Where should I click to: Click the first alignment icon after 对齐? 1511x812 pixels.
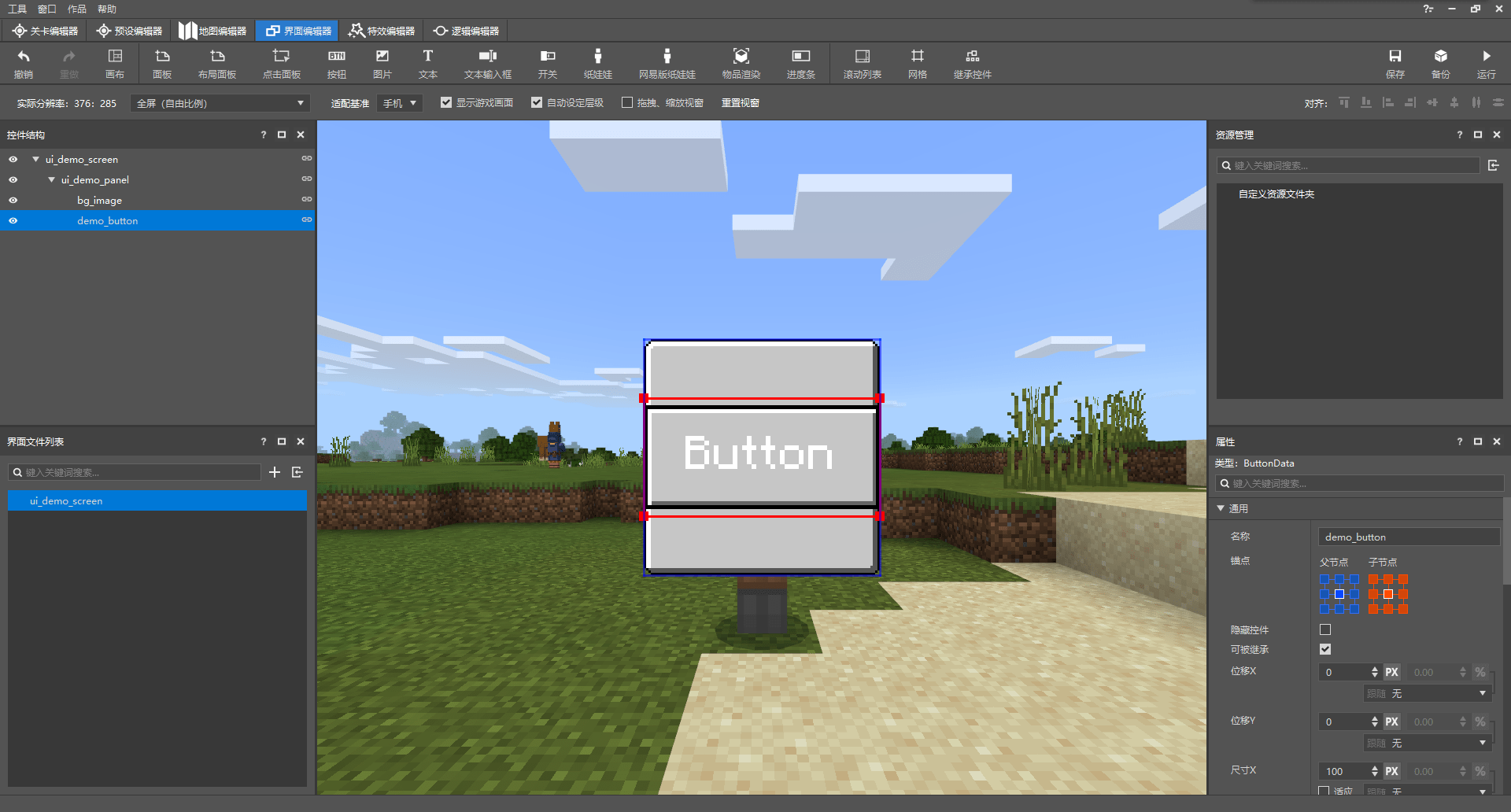point(1344,103)
